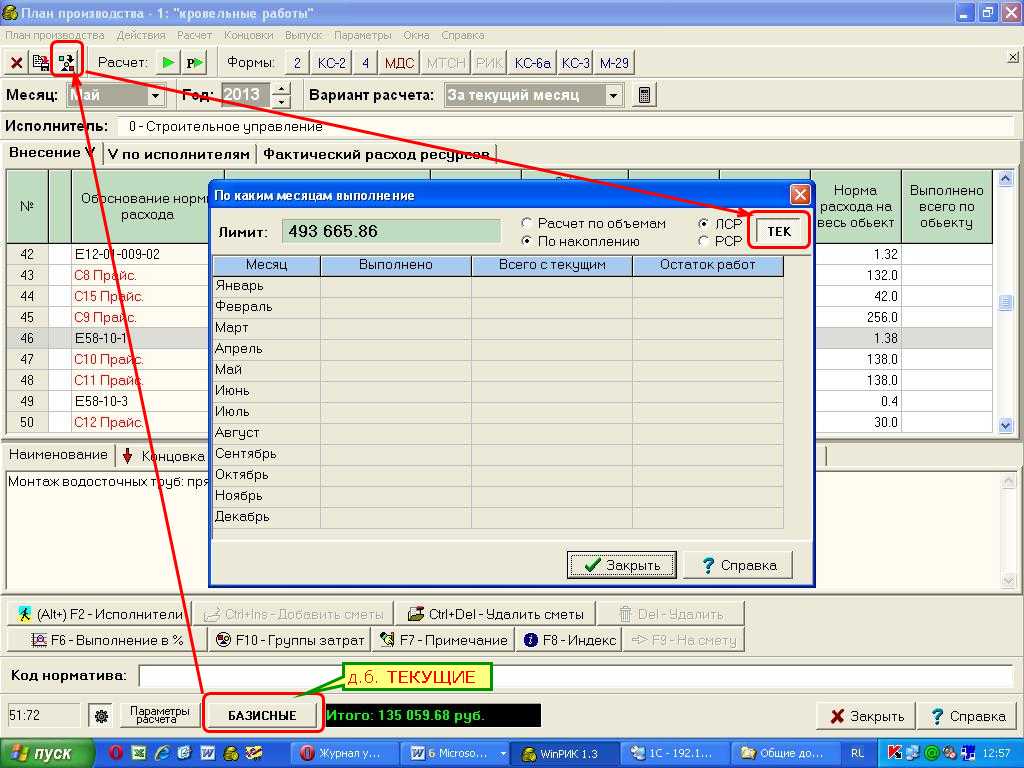The height and width of the screenshot is (768, 1024).
Task: Close the По каким месяцам выполнение dialog
Action: coord(799,195)
